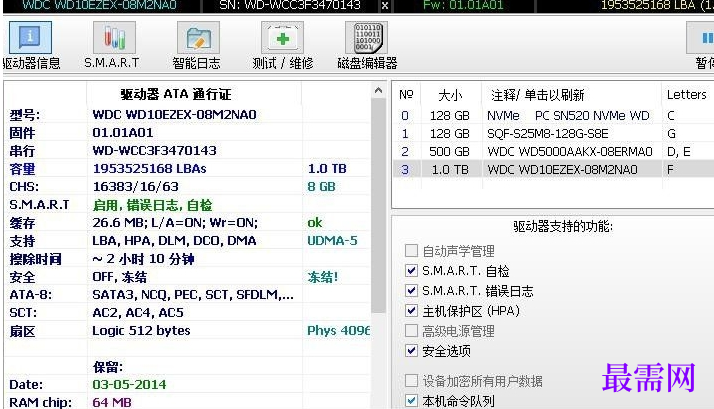This screenshot has height=409, width=714.
Task: Select drive 3 WDC WD10EZEX-08M2NA0 row
Action: tap(553, 169)
